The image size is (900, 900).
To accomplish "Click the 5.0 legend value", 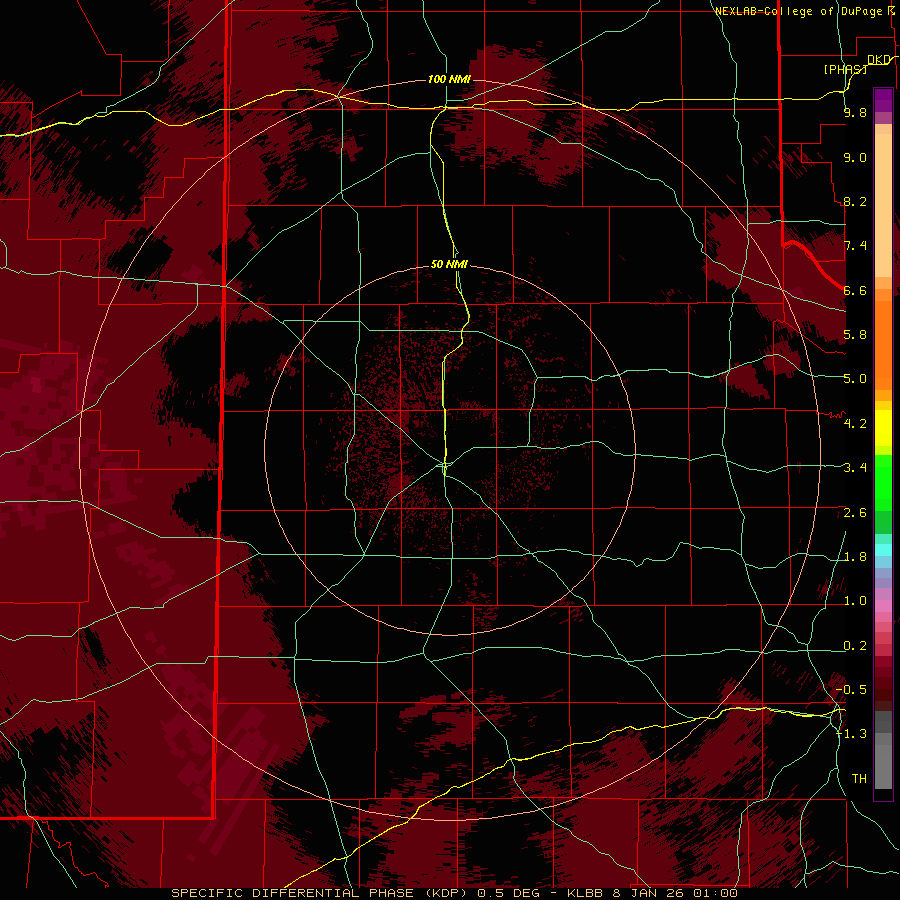I will [x=855, y=379].
